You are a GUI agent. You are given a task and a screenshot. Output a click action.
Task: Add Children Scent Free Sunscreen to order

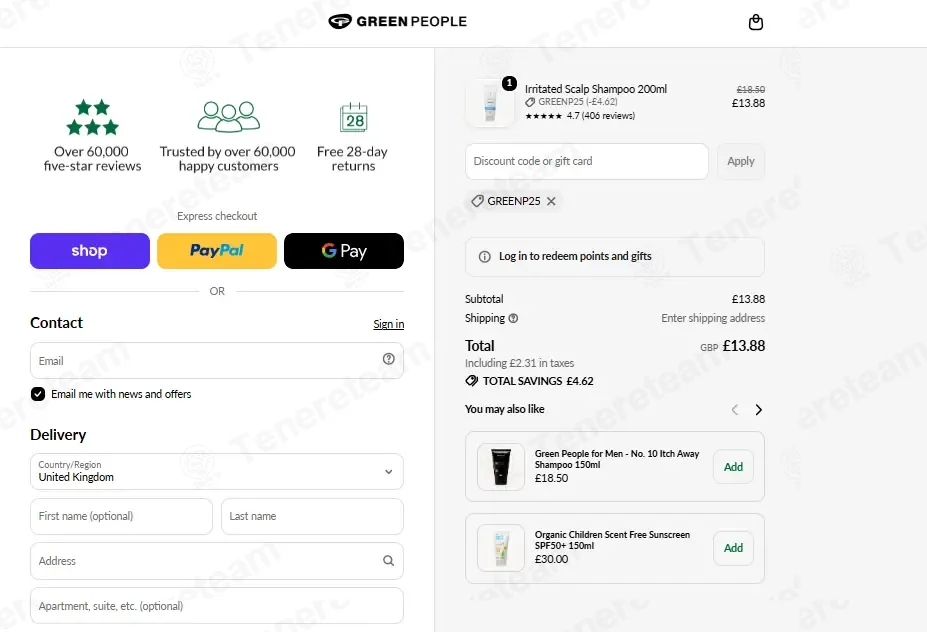click(733, 548)
